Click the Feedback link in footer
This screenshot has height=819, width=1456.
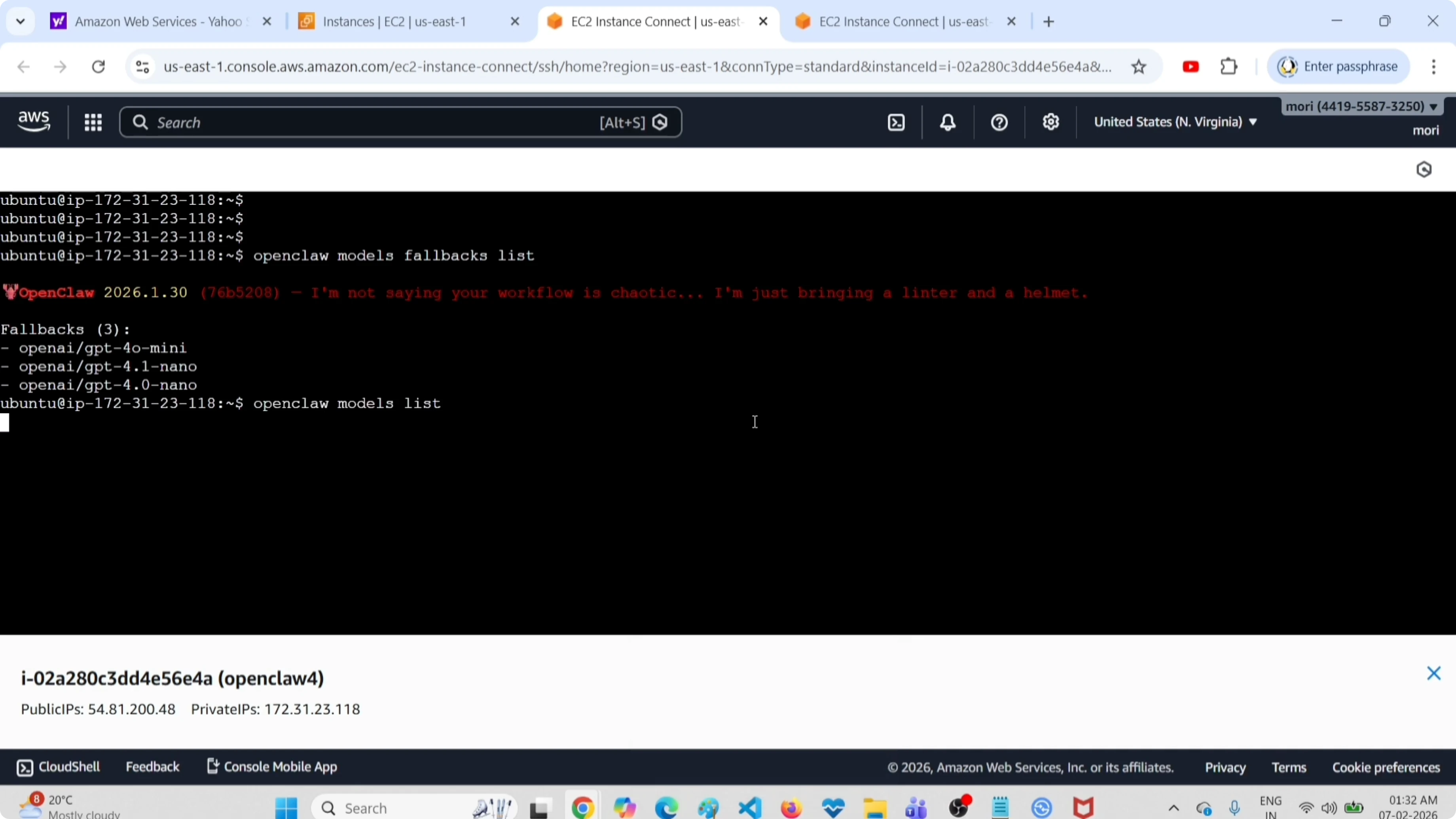pos(152,767)
